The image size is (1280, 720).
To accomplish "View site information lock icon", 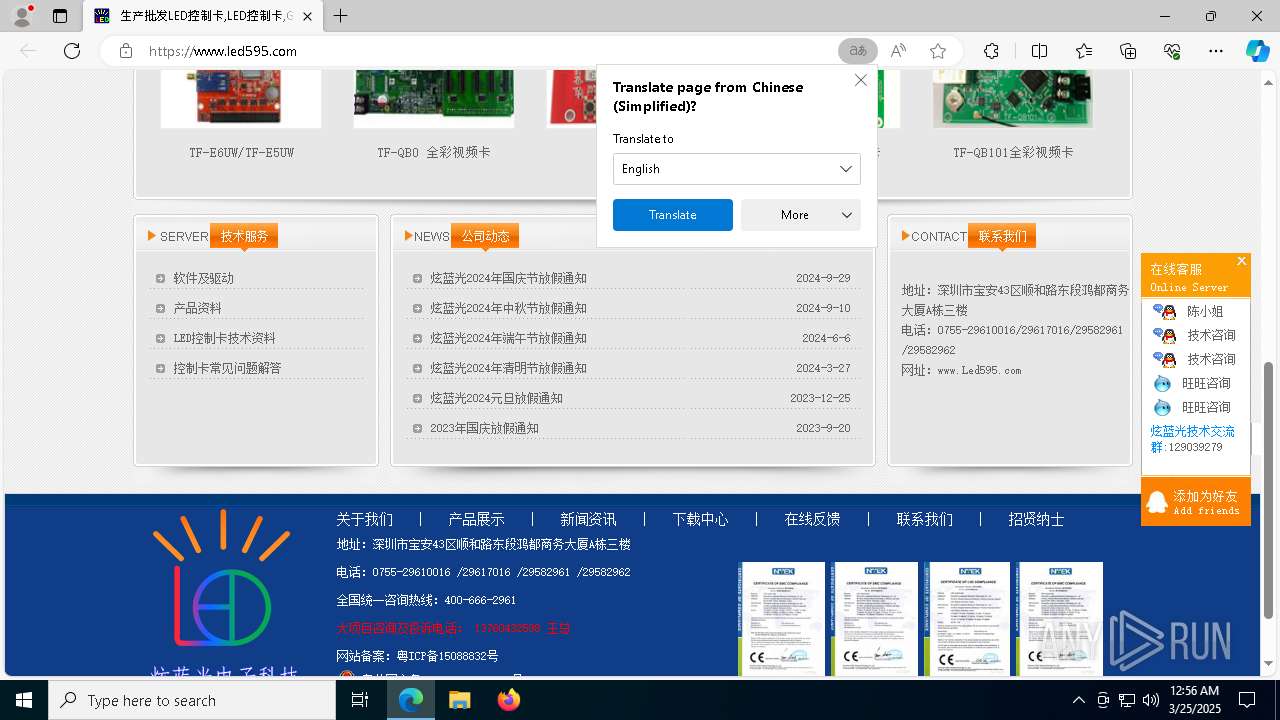I will coord(125,51).
